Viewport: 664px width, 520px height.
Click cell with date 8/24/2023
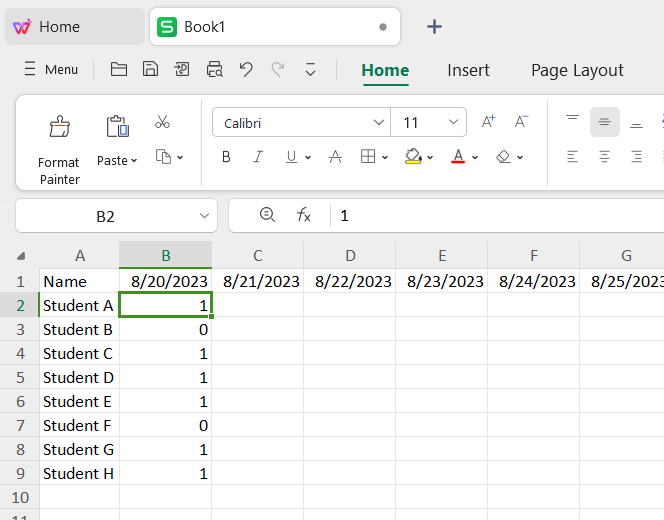point(534,281)
